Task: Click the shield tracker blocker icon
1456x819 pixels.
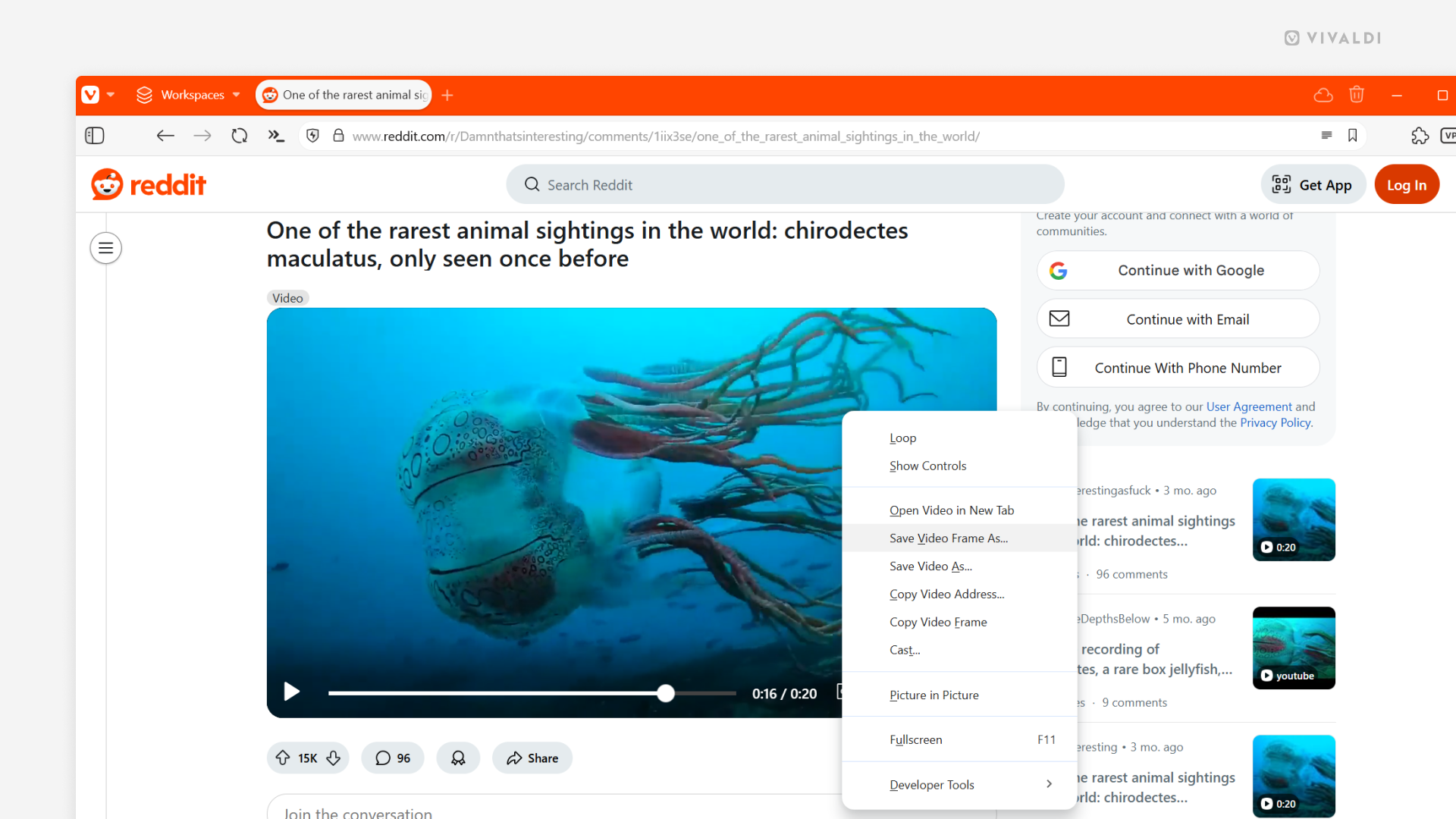Action: click(x=312, y=136)
